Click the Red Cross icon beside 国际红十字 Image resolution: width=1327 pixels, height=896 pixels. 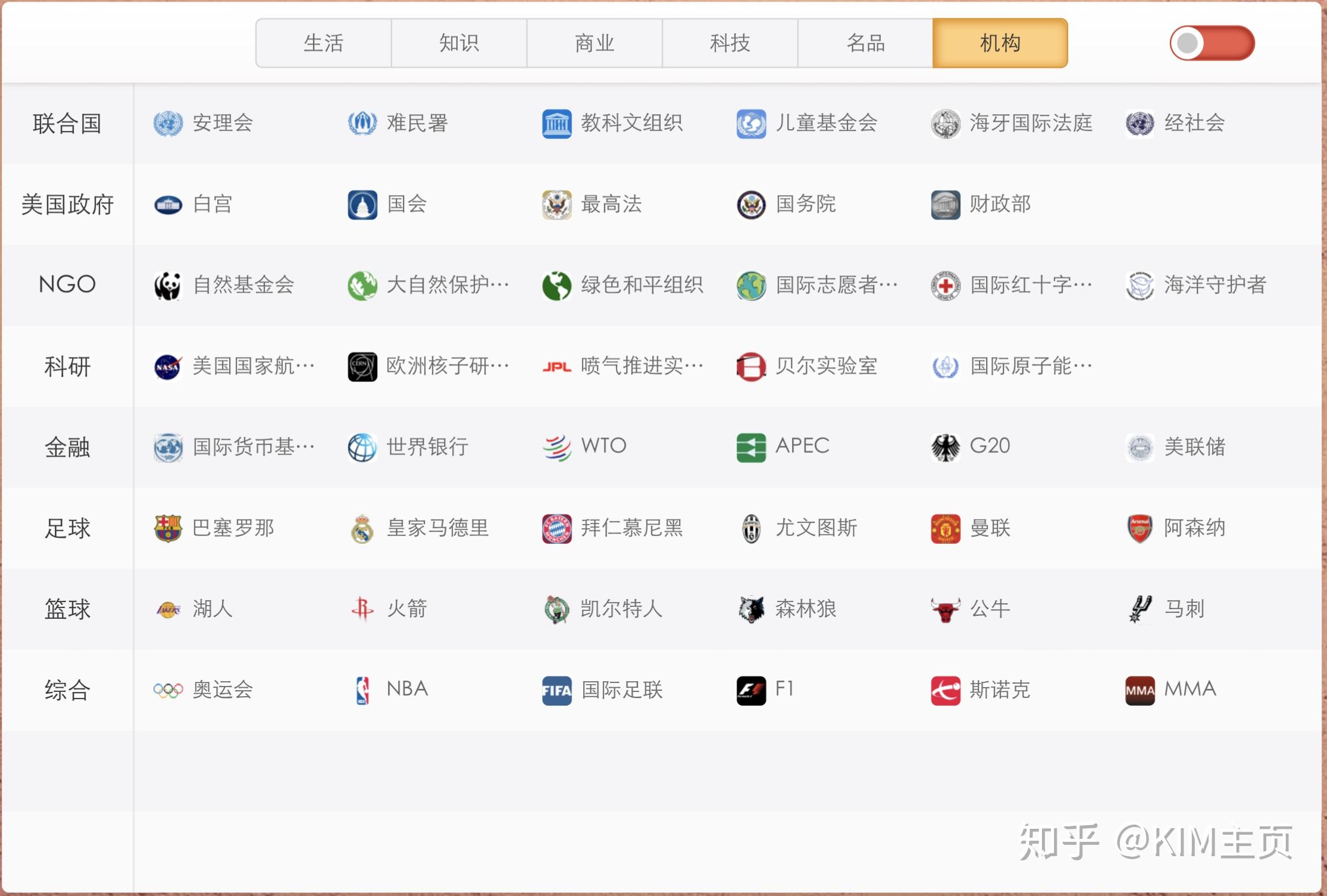click(946, 286)
